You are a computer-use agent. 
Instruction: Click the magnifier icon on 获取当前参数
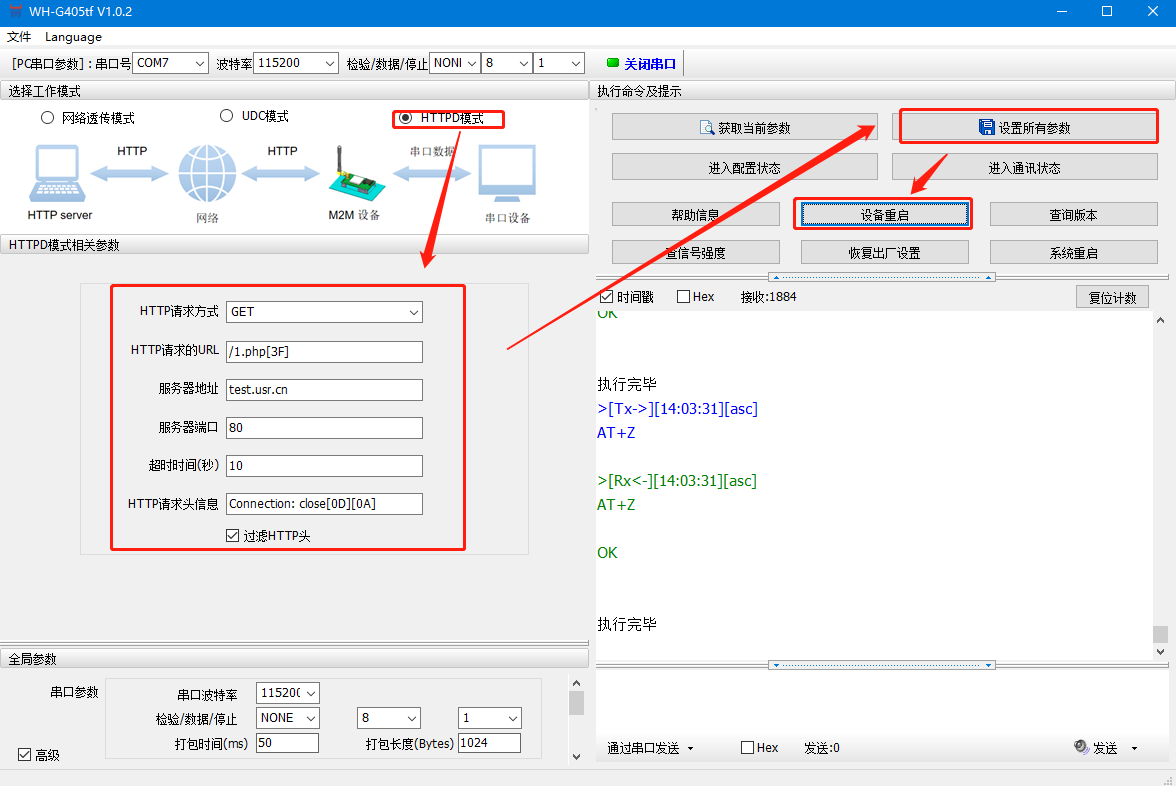tap(707, 128)
